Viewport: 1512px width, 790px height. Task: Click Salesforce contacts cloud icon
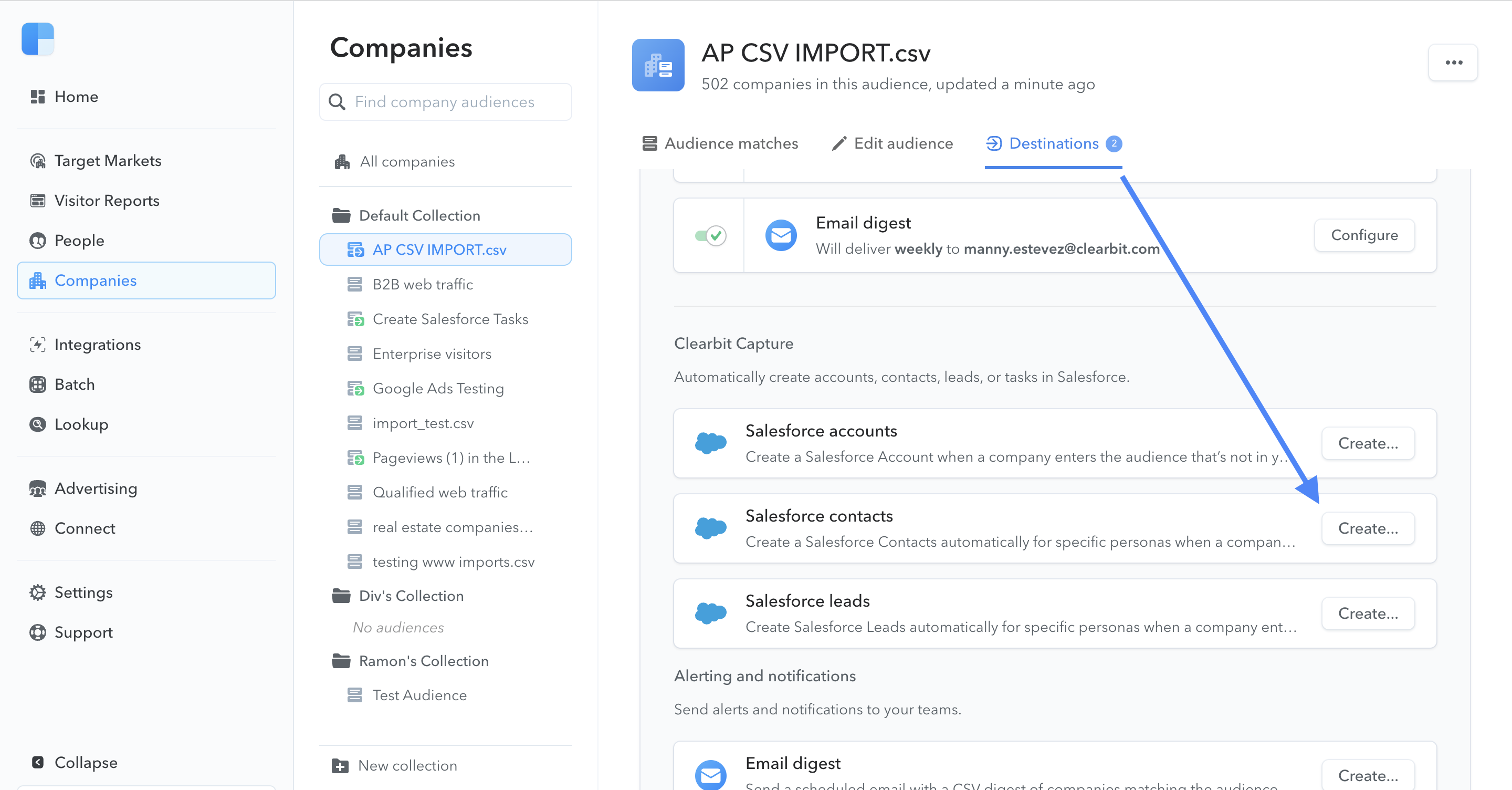(x=710, y=528)
